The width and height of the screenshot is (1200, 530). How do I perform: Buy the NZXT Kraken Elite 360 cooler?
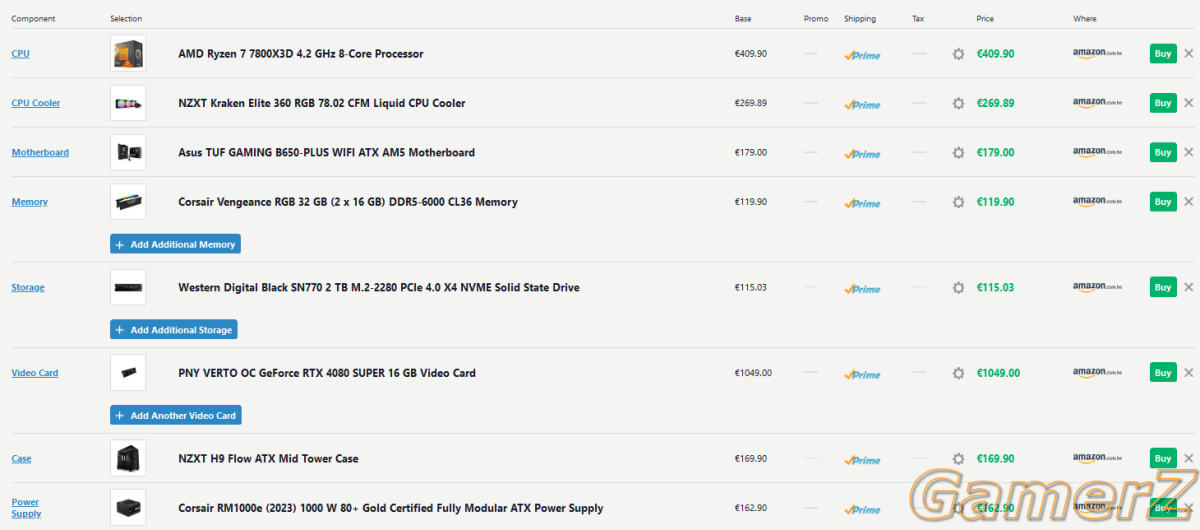point(1163,103)
